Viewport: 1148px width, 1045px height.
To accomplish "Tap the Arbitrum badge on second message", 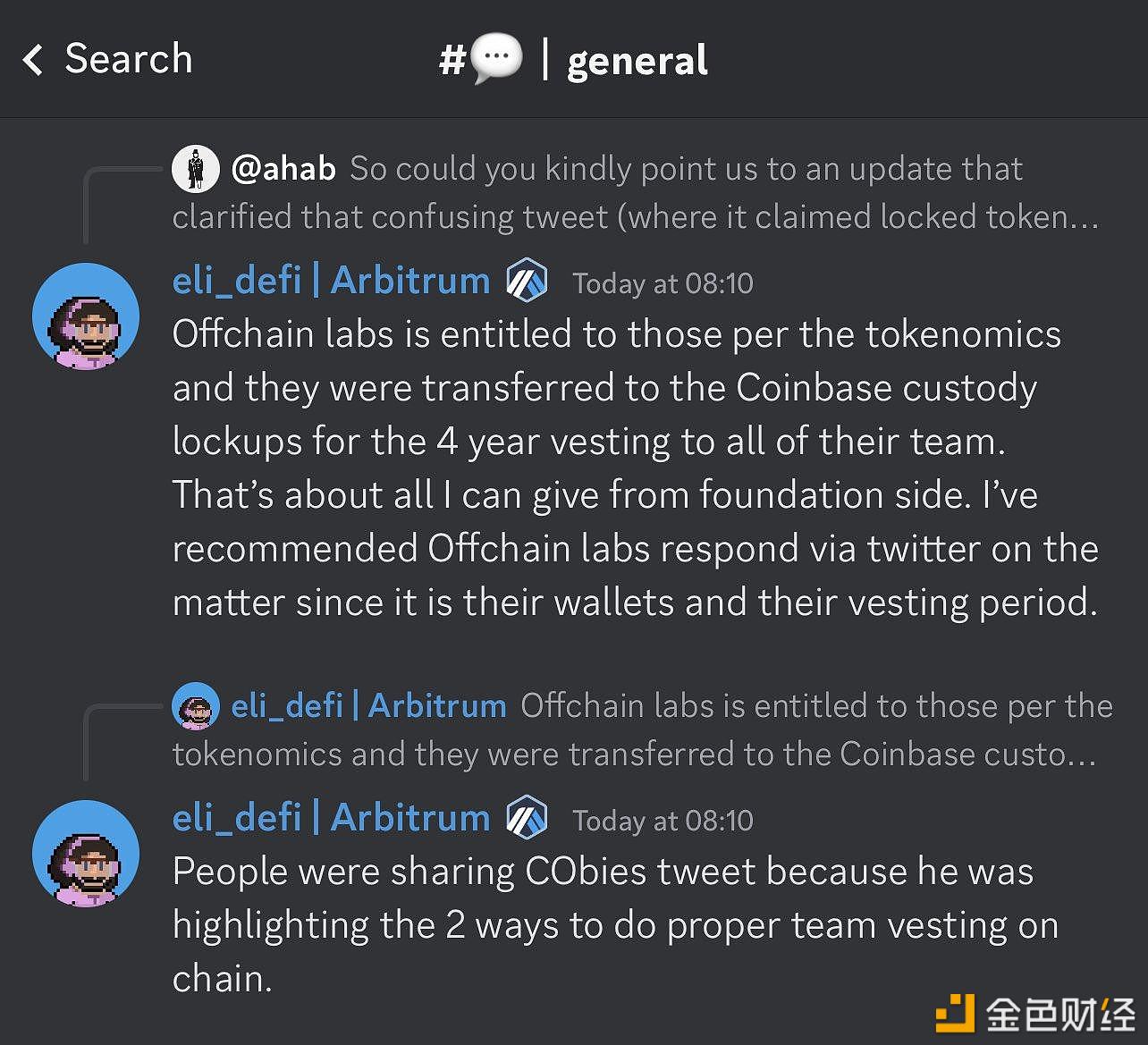I will [x=527, y=818].
